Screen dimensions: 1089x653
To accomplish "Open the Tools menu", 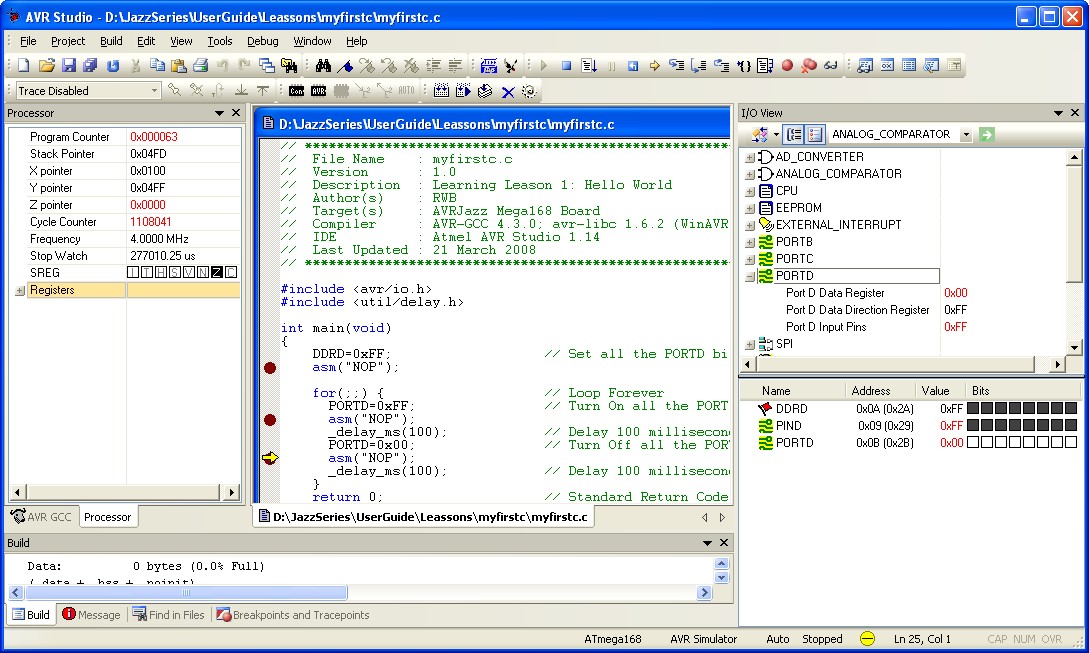I will click(x=219, y=41).
